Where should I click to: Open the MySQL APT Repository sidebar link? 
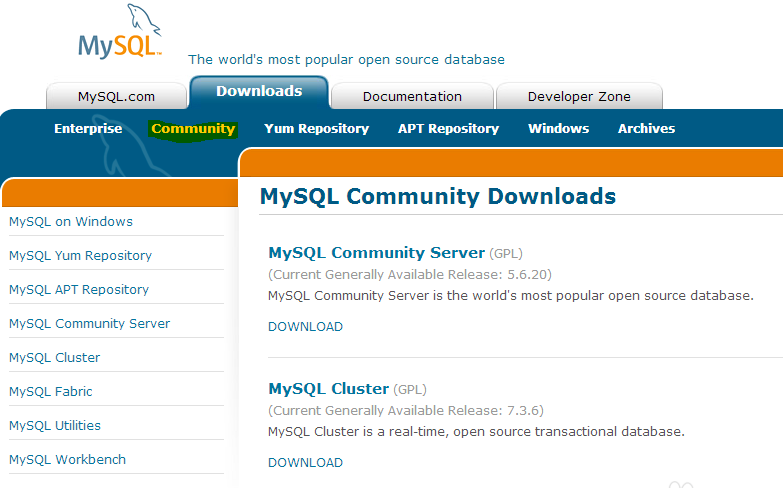[x=79, y=290]
